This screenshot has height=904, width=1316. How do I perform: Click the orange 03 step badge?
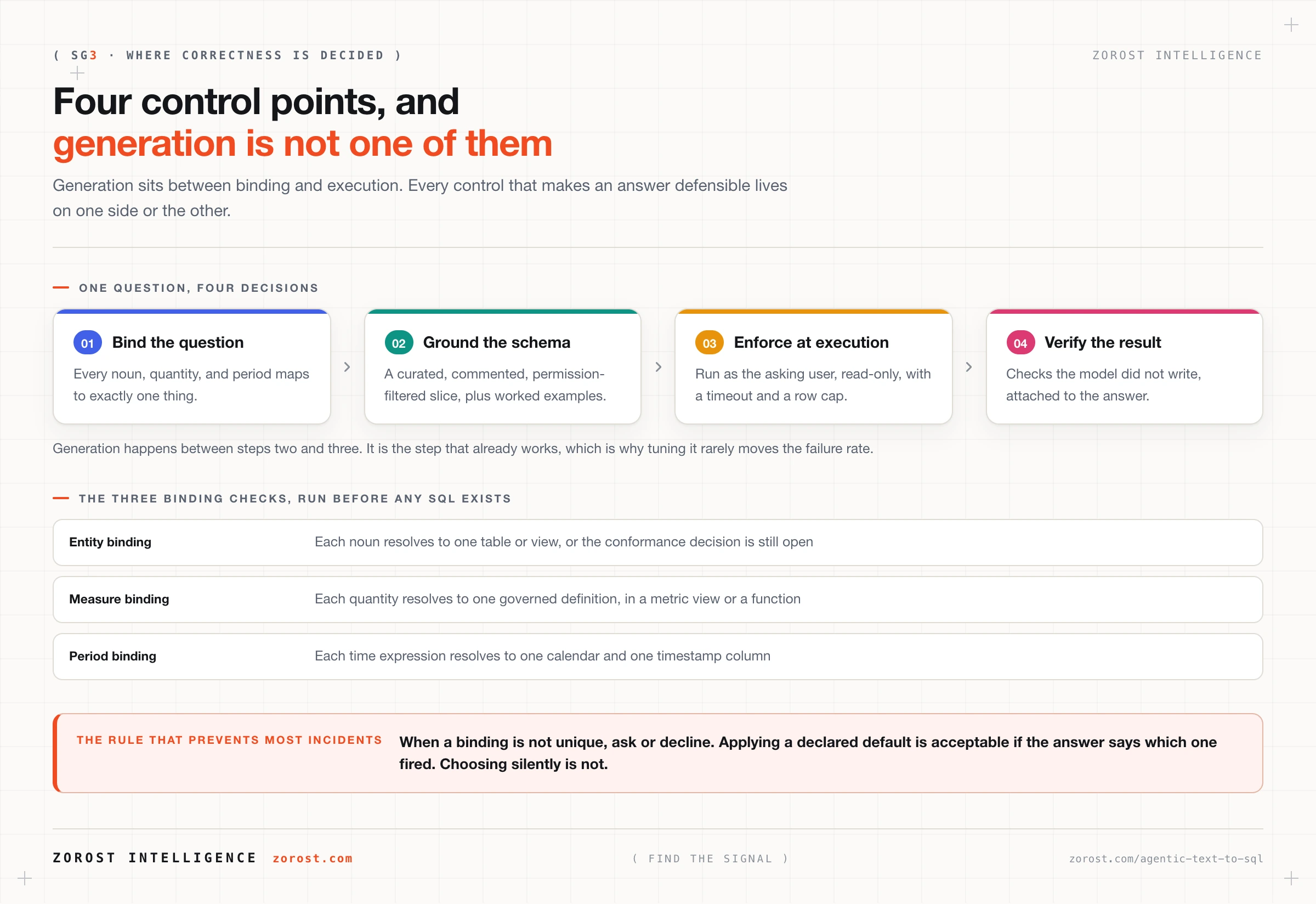[x=710, y=343]
